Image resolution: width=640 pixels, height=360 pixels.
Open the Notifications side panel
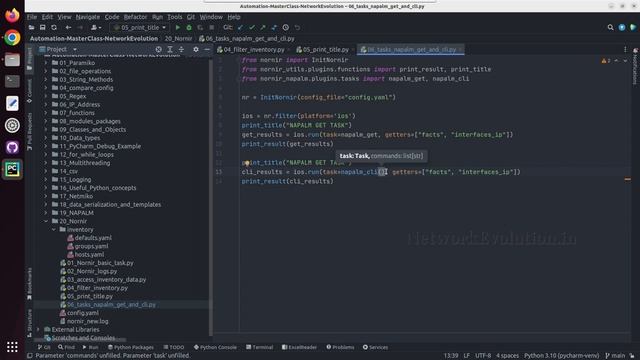pyautogui.click(x=635, y=67)
